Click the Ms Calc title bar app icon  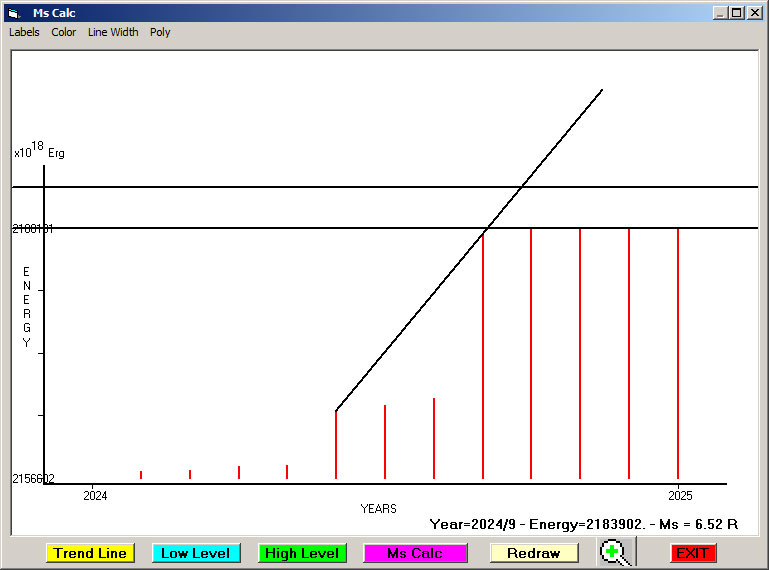click(14, 13)
